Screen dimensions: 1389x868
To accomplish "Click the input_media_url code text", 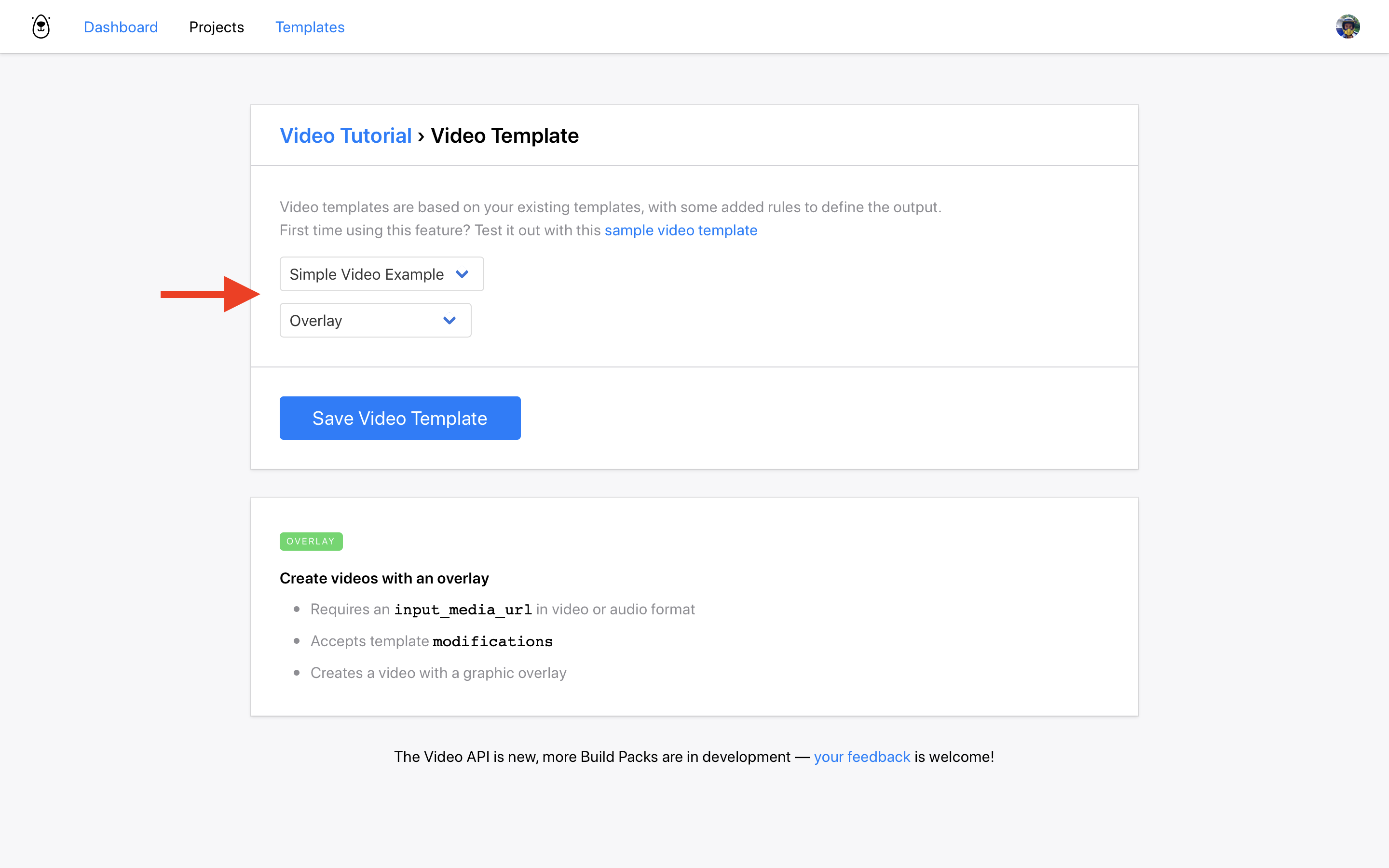I will tap(463, 610).
